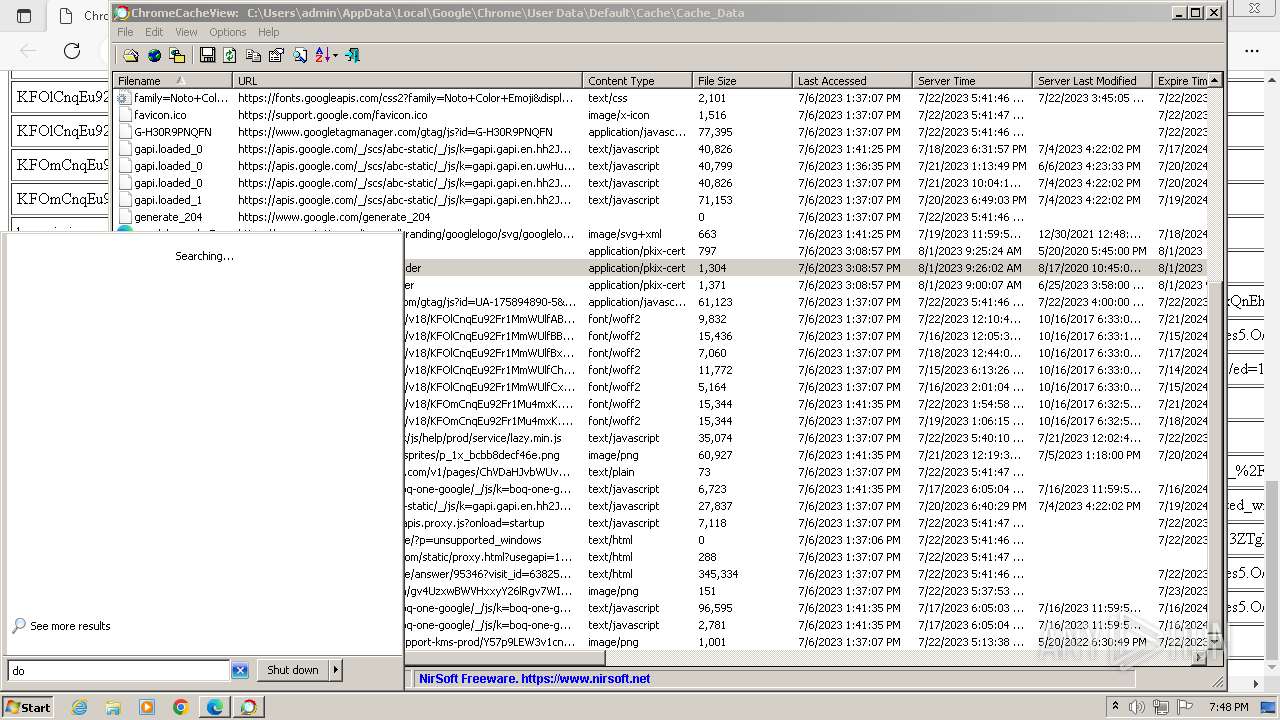This screenshot has height=720, width=1280.
Task: Click the file icon of family=Noto+Col row
Action: tap(124, 98)
